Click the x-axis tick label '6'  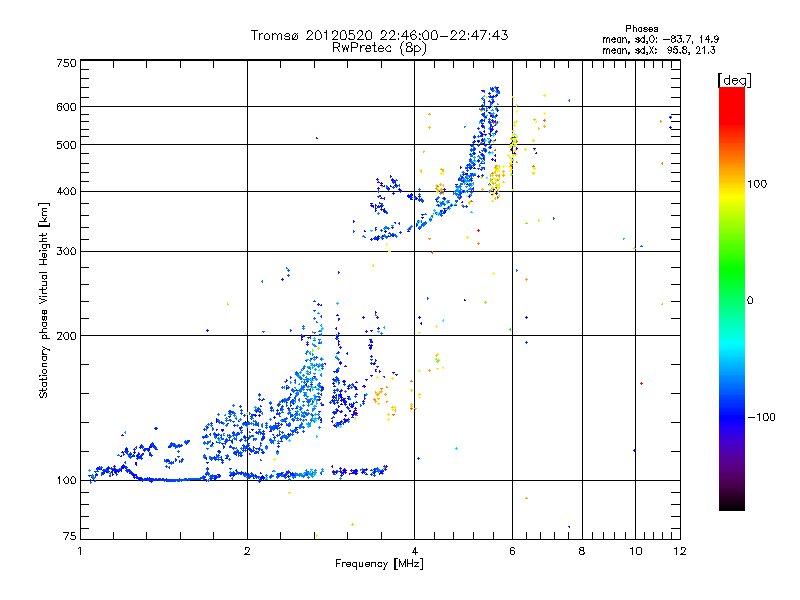[512, 551]
